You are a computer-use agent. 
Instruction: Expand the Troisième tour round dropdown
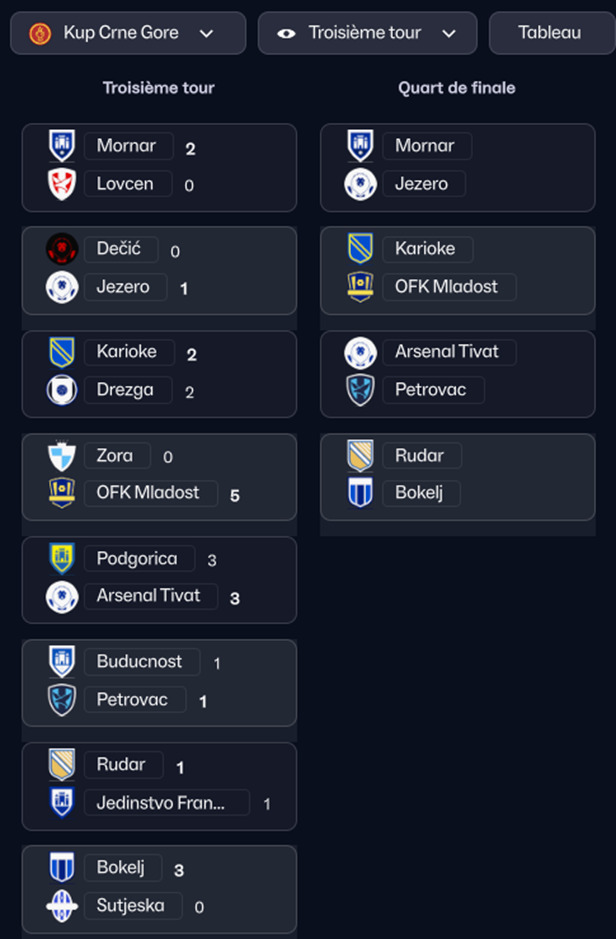[367, 33]
